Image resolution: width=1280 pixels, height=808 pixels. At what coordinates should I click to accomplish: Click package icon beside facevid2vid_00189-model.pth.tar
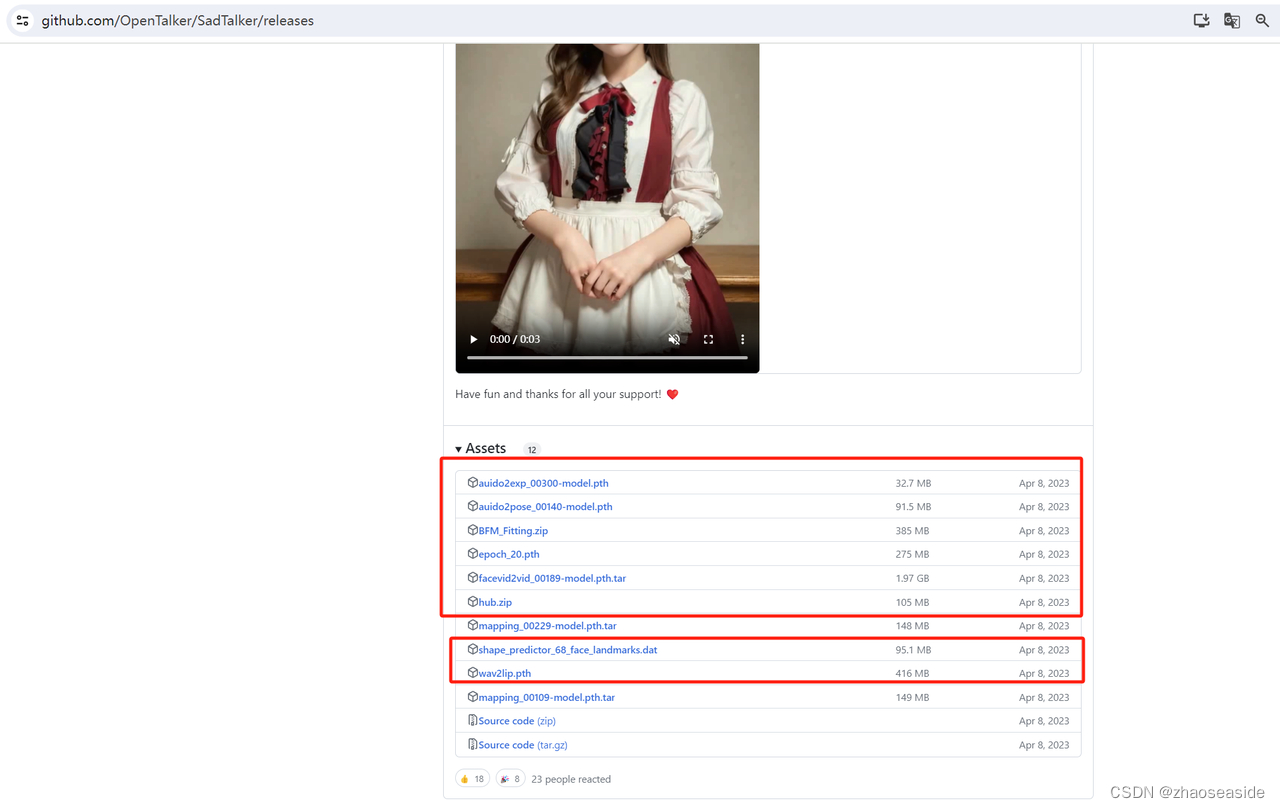(472, 577)
